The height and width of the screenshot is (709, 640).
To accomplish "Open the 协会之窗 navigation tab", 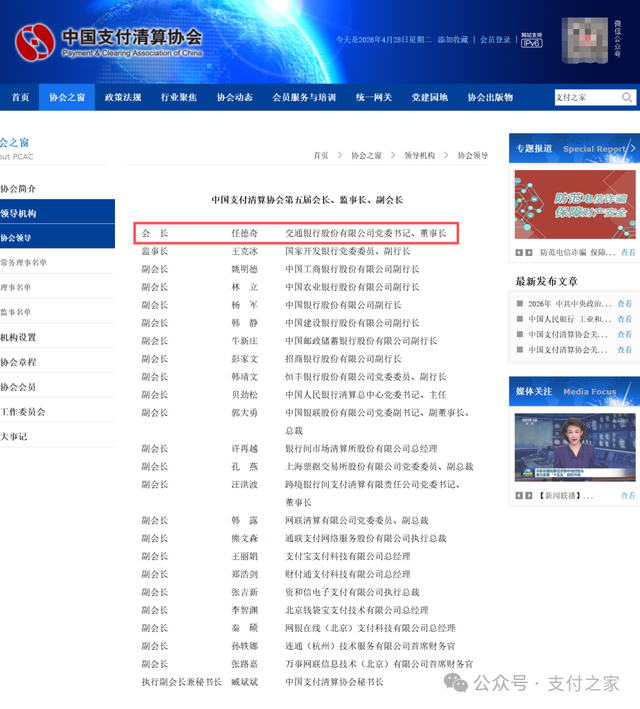I will click(67, 97).
